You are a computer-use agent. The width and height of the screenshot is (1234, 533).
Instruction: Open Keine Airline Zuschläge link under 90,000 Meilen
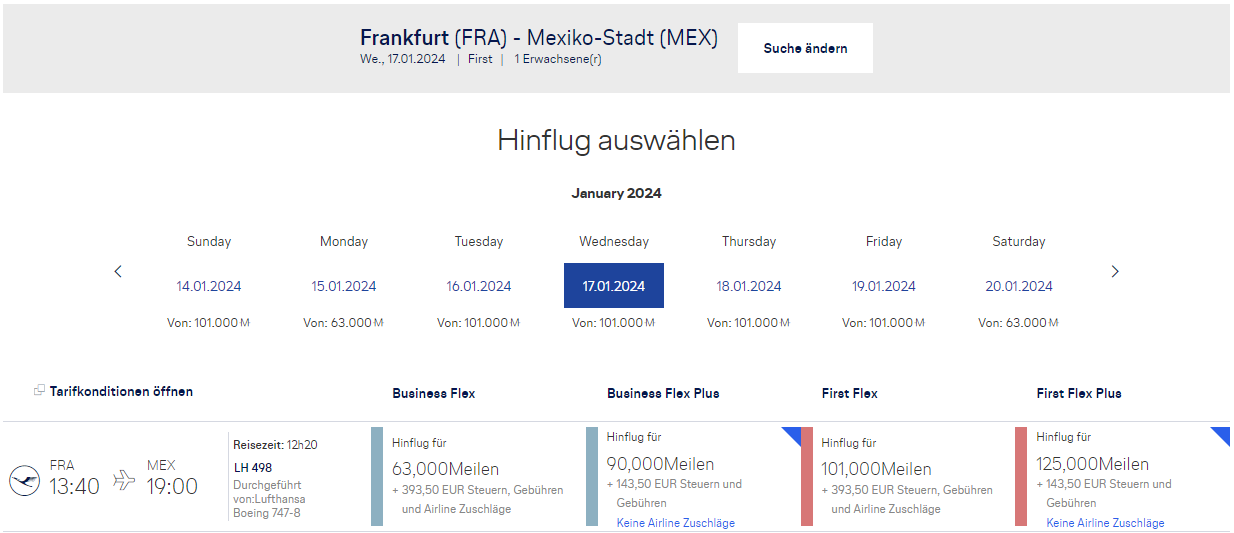[676, 523]
